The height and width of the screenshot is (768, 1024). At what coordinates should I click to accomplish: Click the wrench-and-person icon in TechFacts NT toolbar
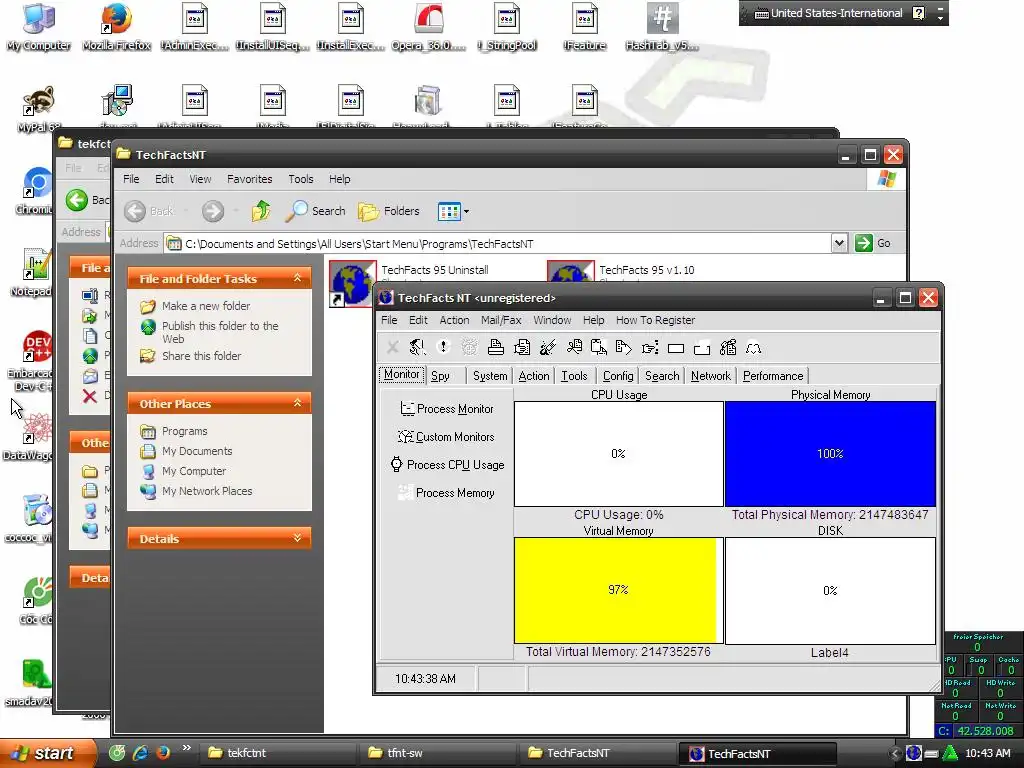(x=417, y=347)
